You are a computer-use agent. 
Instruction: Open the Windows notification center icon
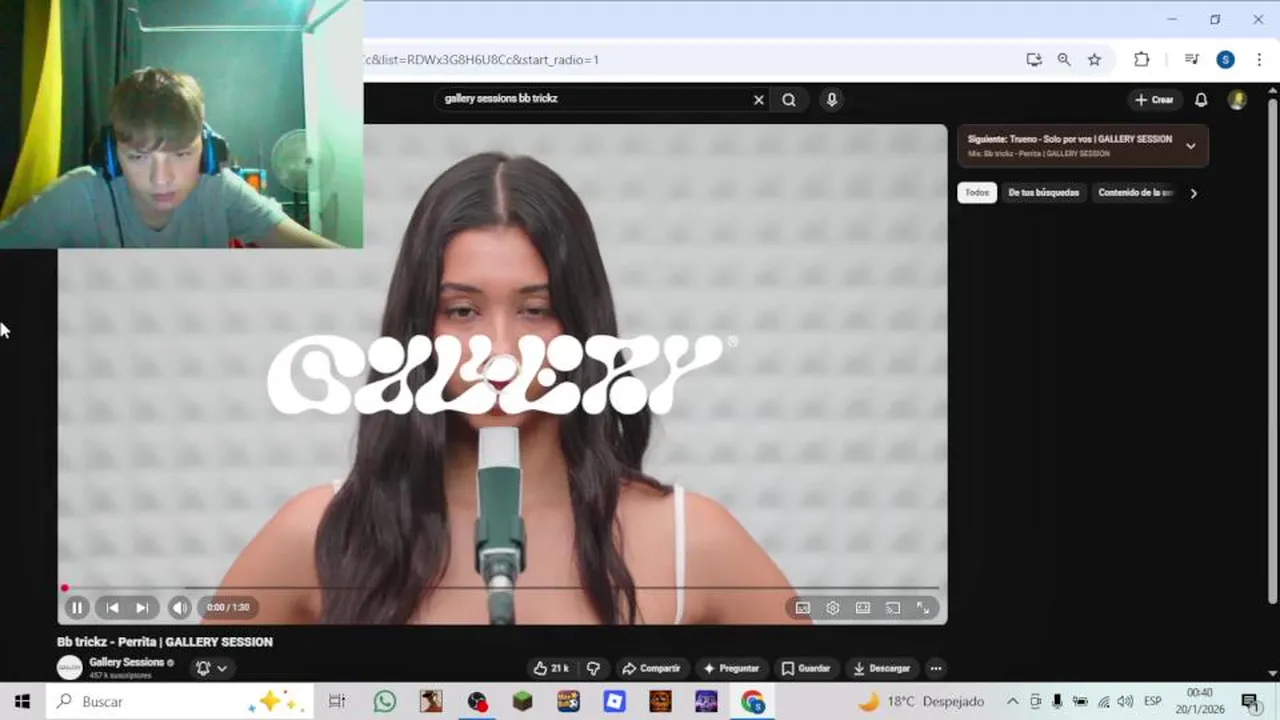1250,702
